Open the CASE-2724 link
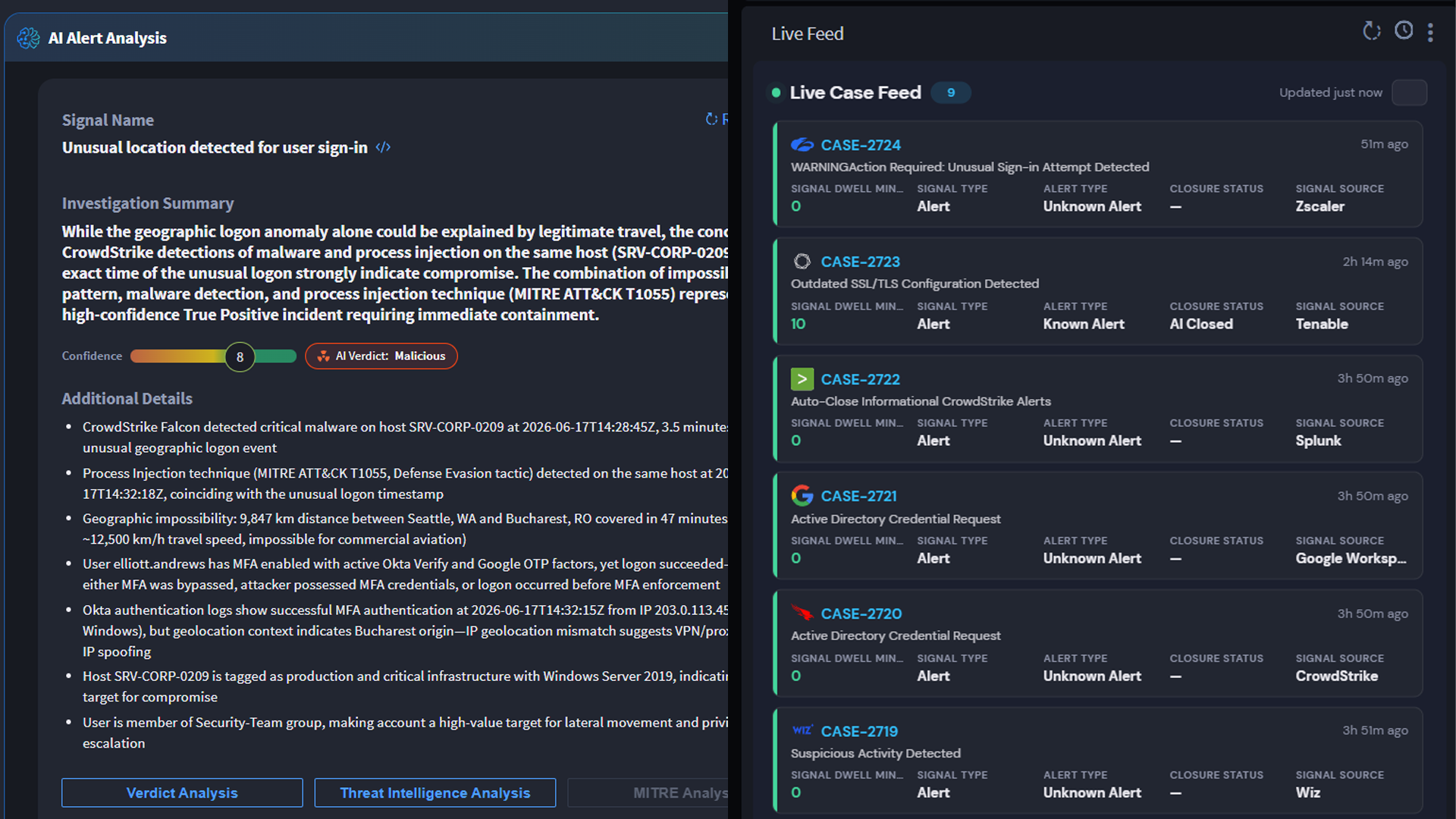This screenshot has height=819, width=1456. pos(861,145)
